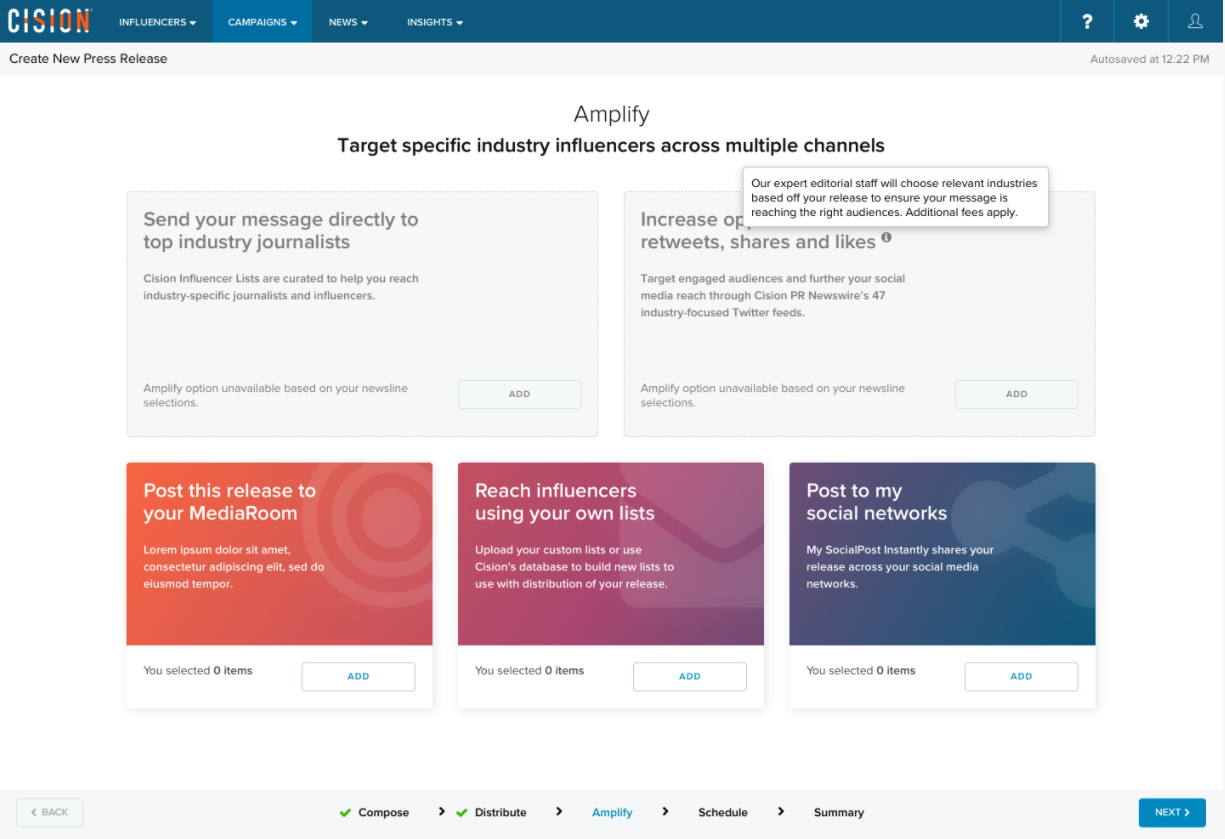Open the user profile icon
The image size is (1225, 839).
[x=1195, y=21]
